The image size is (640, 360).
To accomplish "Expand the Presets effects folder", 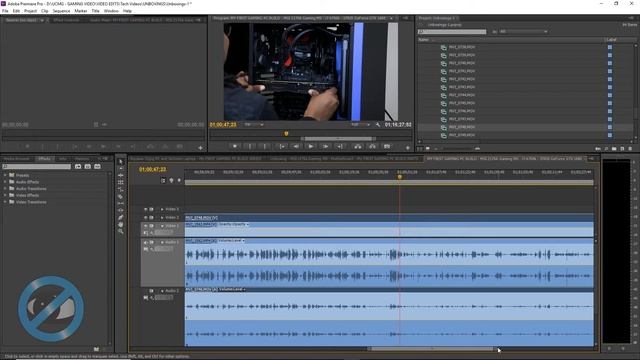I will click(5, 175).
